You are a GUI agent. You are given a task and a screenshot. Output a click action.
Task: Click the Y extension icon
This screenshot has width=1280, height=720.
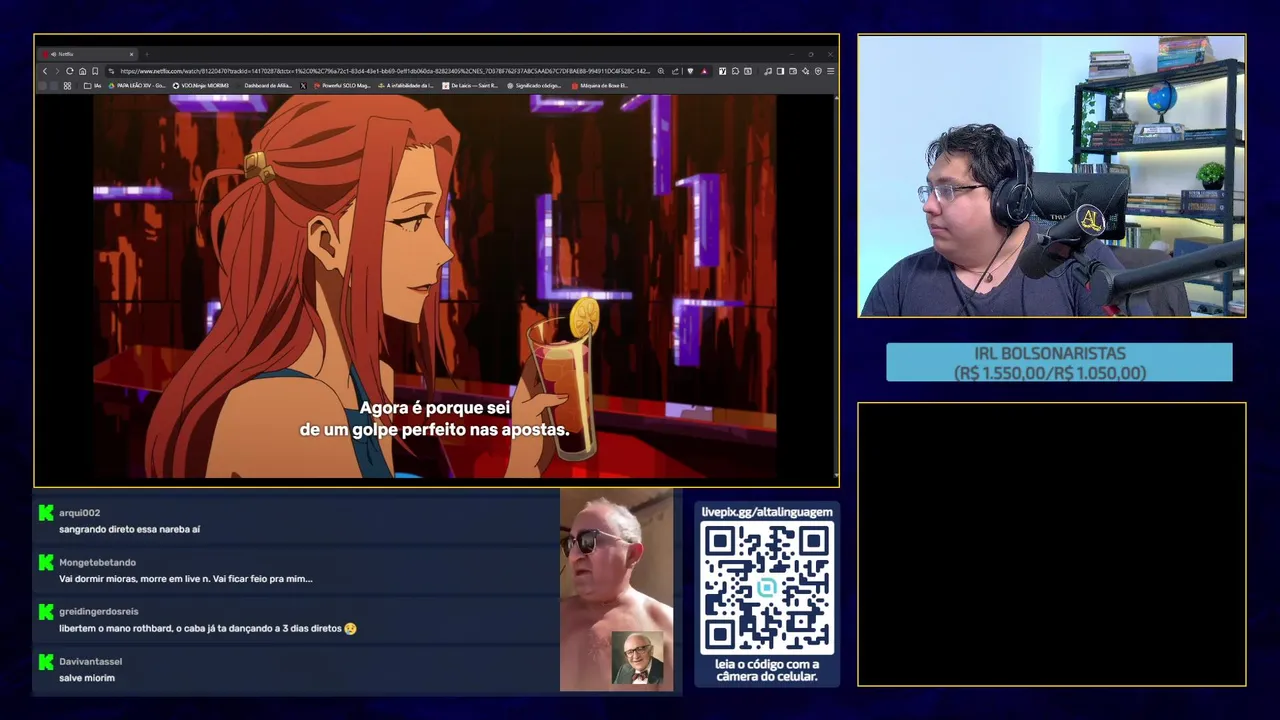pos(722,71)
